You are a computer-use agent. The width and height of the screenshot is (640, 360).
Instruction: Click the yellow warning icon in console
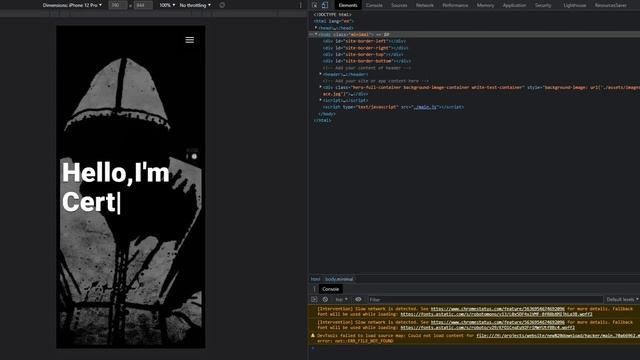[x=313, y=336]
